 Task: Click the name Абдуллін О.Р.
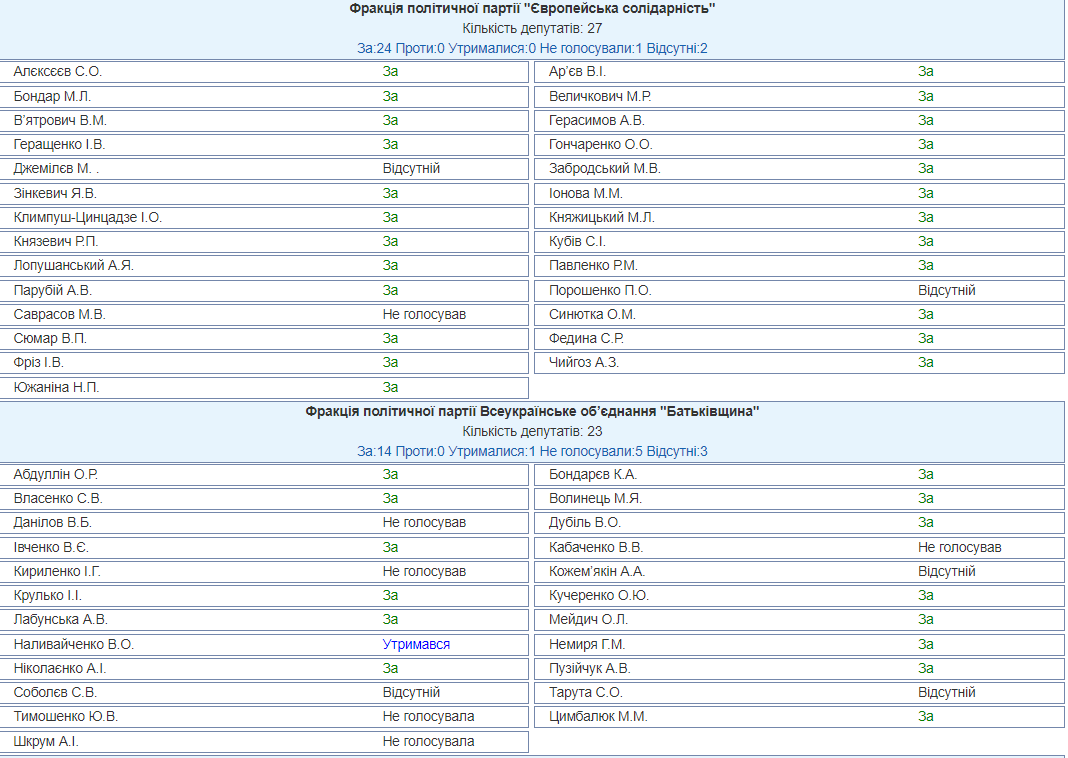56,475
